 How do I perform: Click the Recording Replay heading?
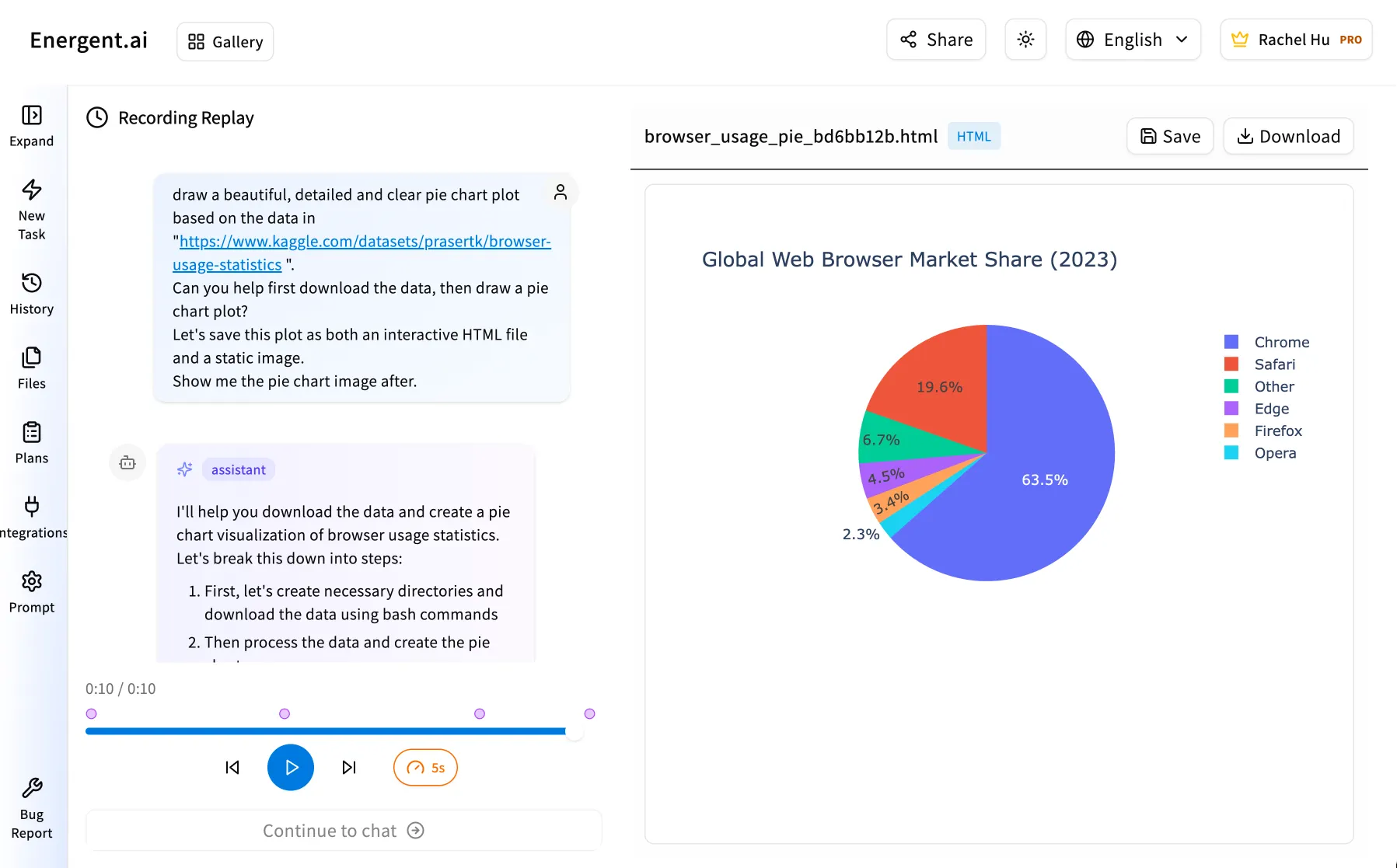point(185,117)
